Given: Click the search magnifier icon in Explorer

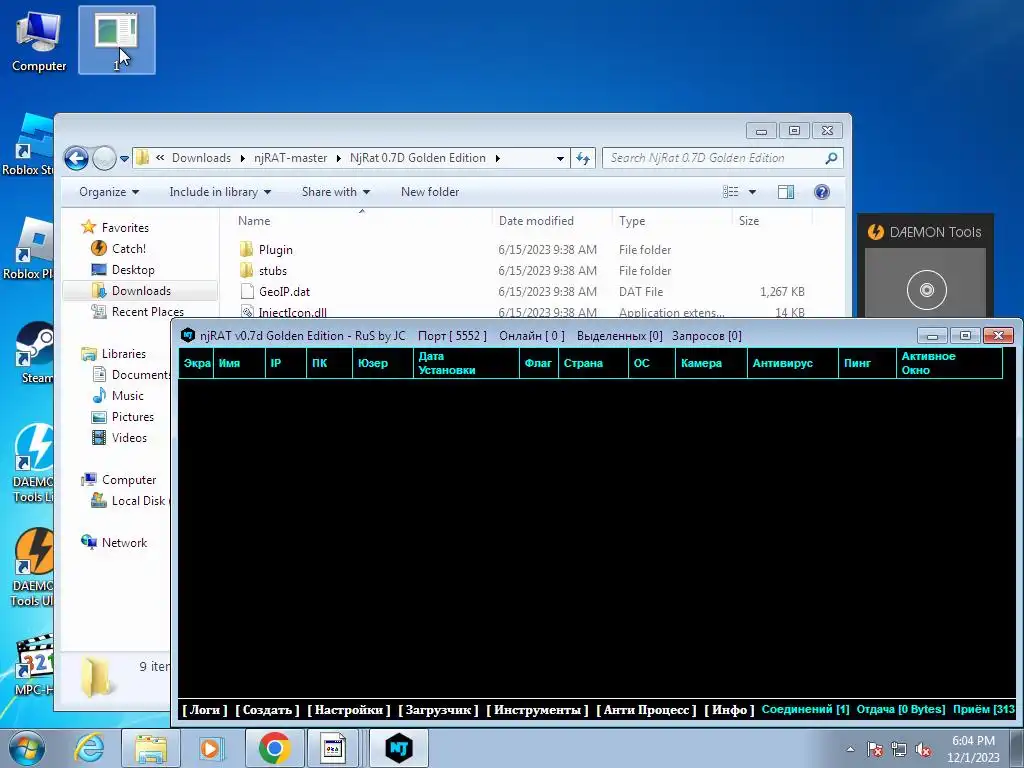Looking at the screenshot, I should 831,158.
